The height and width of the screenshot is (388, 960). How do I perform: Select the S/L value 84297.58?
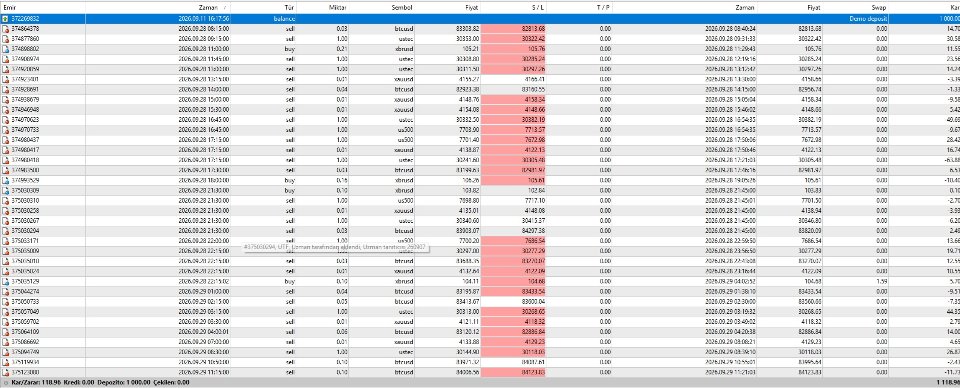[x=533, y=231]
